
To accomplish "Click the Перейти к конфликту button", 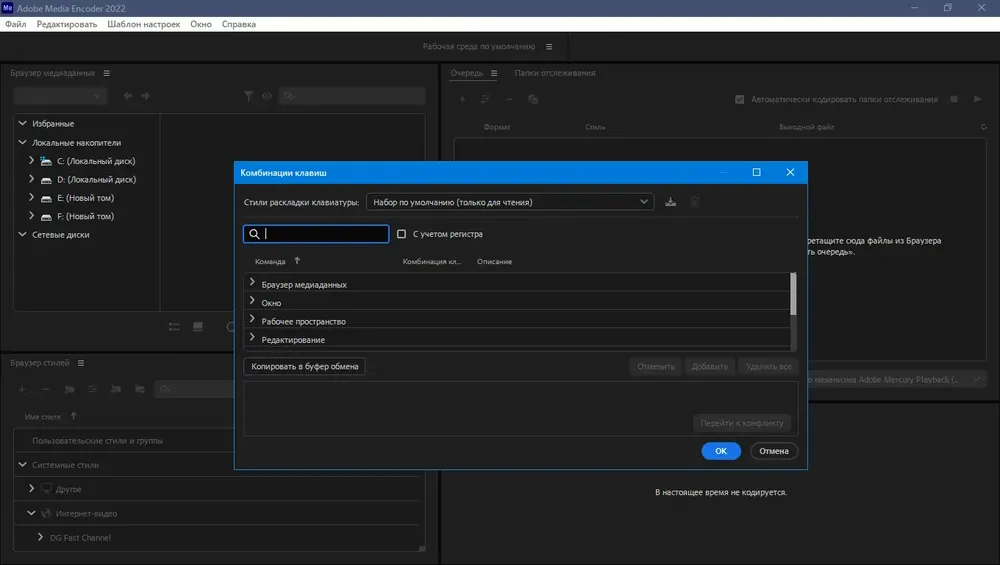I will point(742,423).
